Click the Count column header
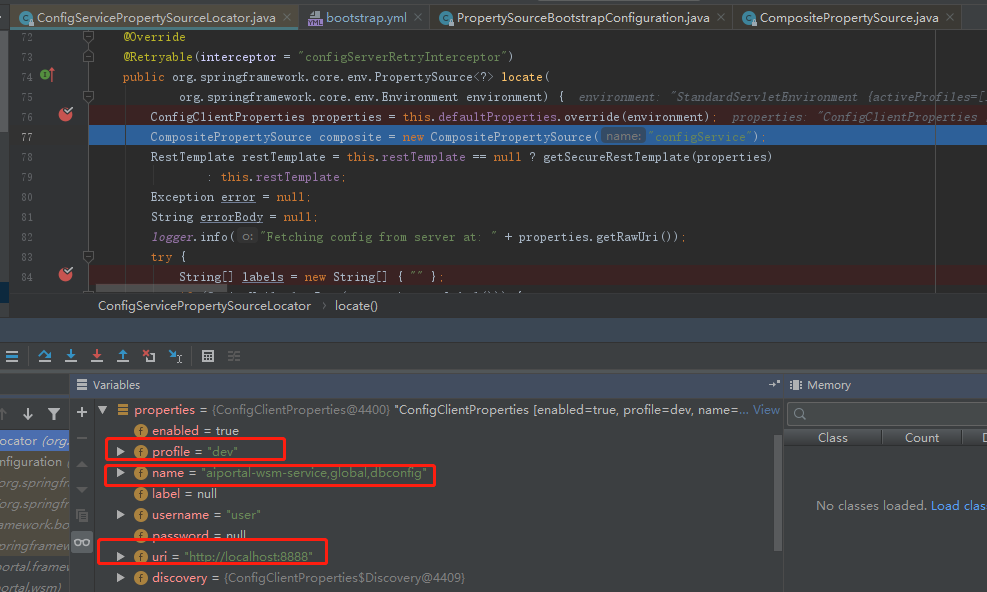This screenshot has width=987, height=592. point(922,438)
